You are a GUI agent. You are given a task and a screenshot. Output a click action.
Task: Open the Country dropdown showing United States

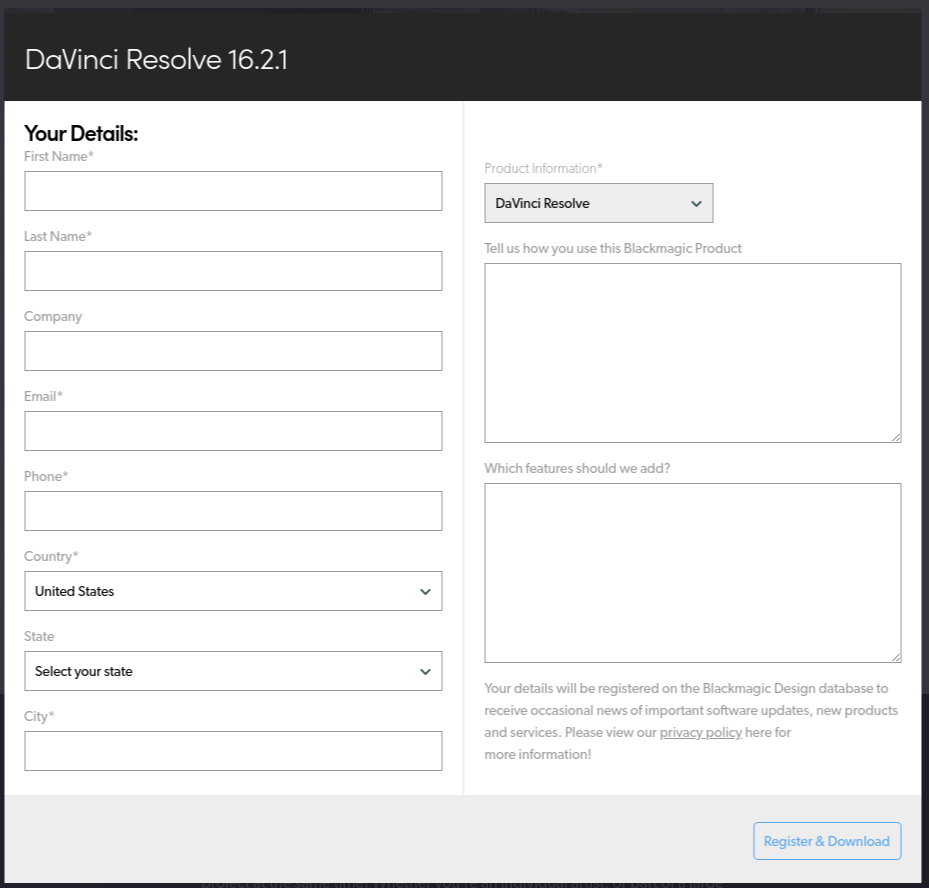tap(233, 591)
